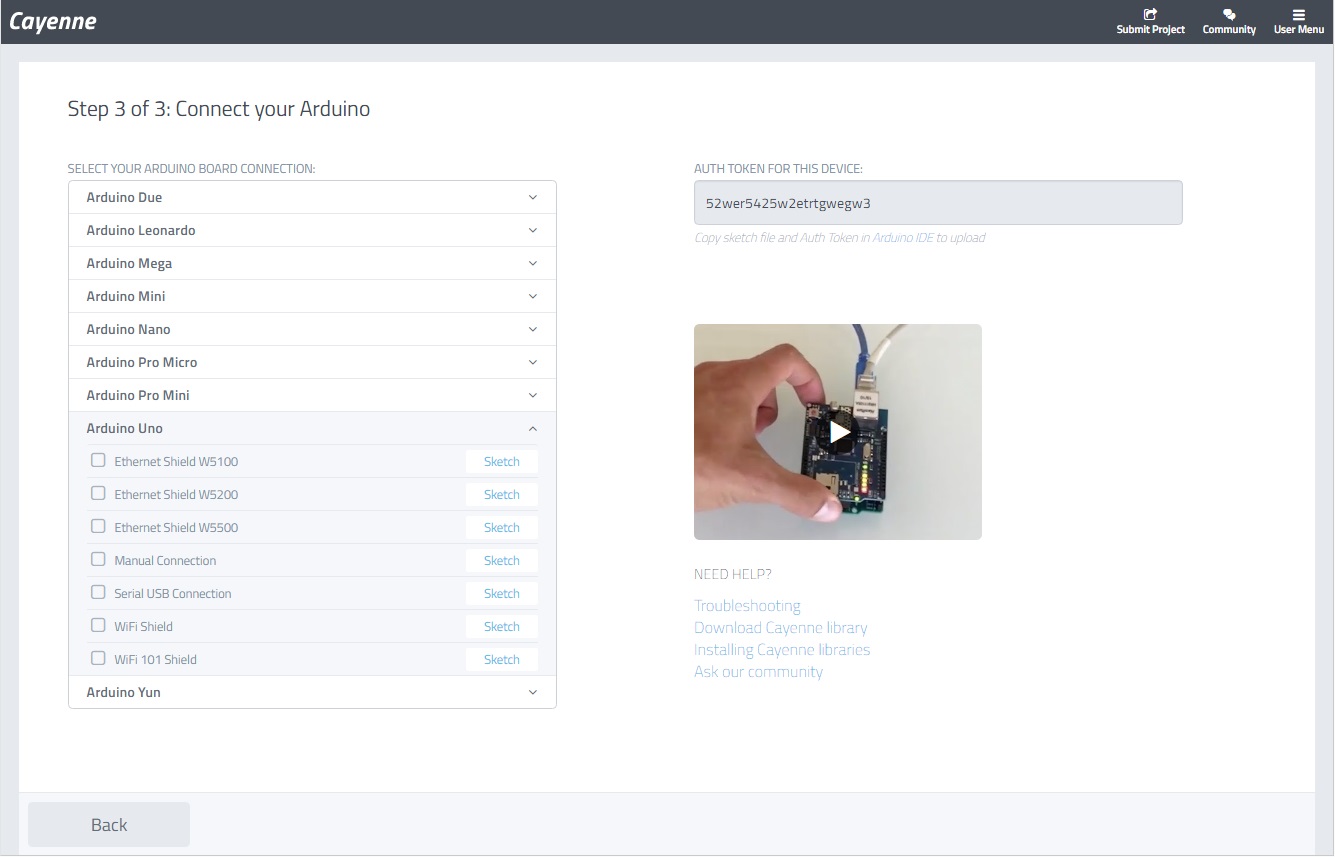The image size is (1335, 857).
Task: Click the Arduino Pro Micro row label
Action: click(142, 362)
